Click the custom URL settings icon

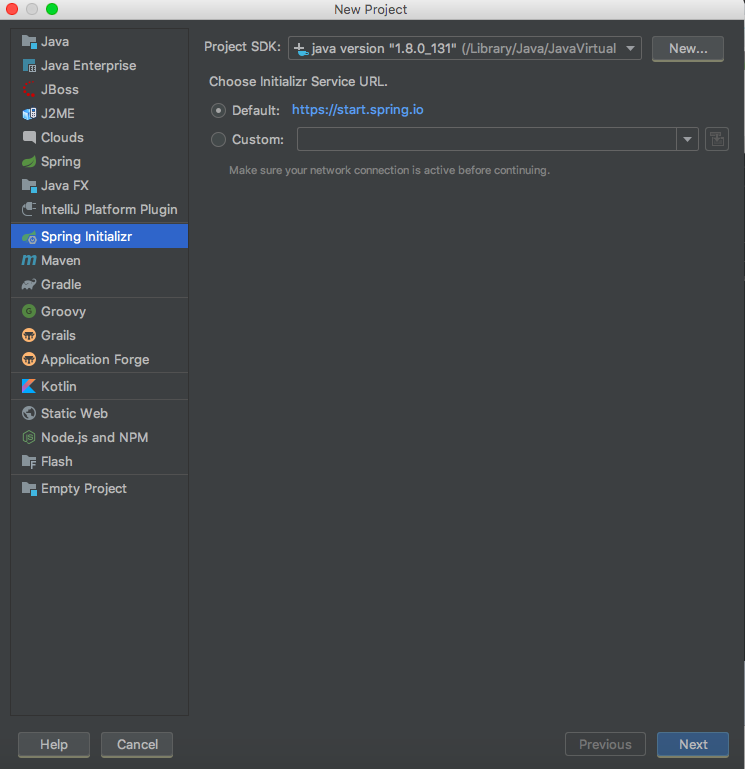(716, 139)
